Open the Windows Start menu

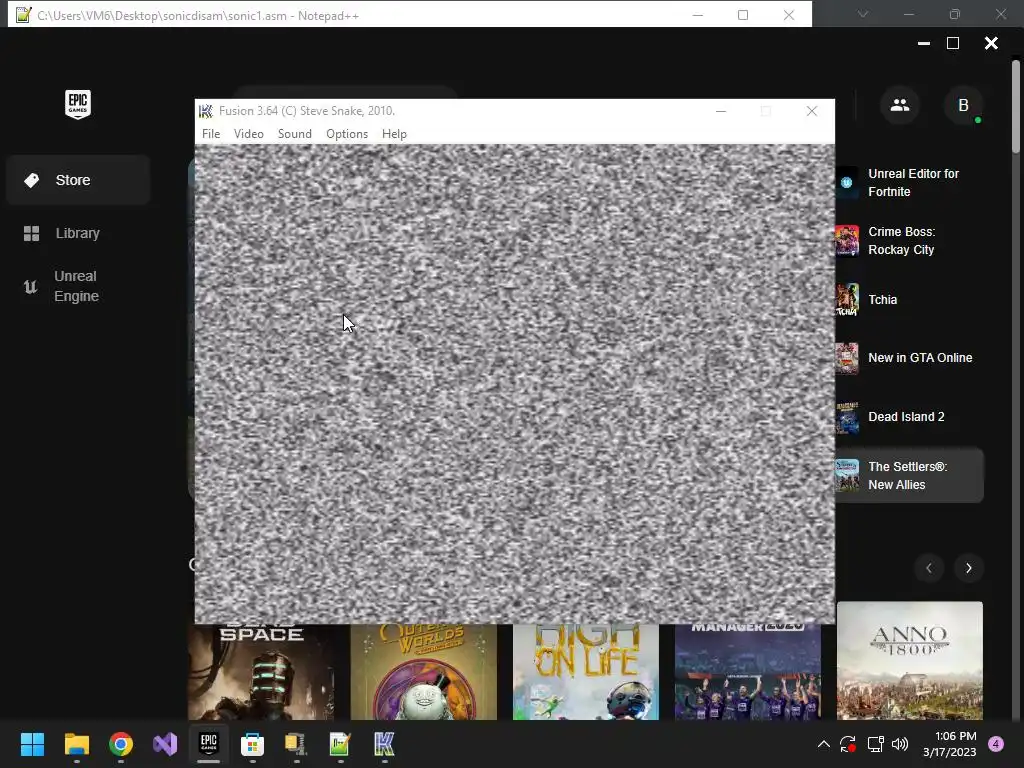[32, 744]
